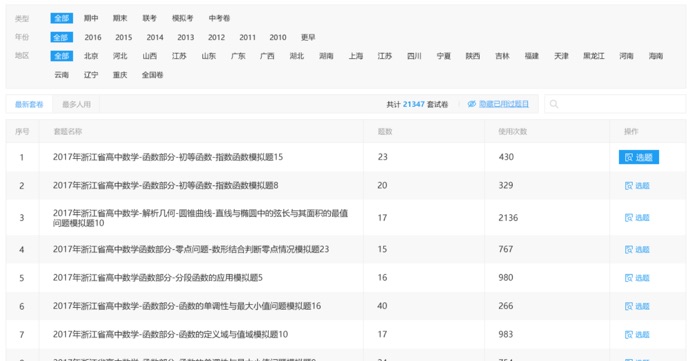Filter region by 重庆
Screen dimensions: 692x361
click(120, 75)
